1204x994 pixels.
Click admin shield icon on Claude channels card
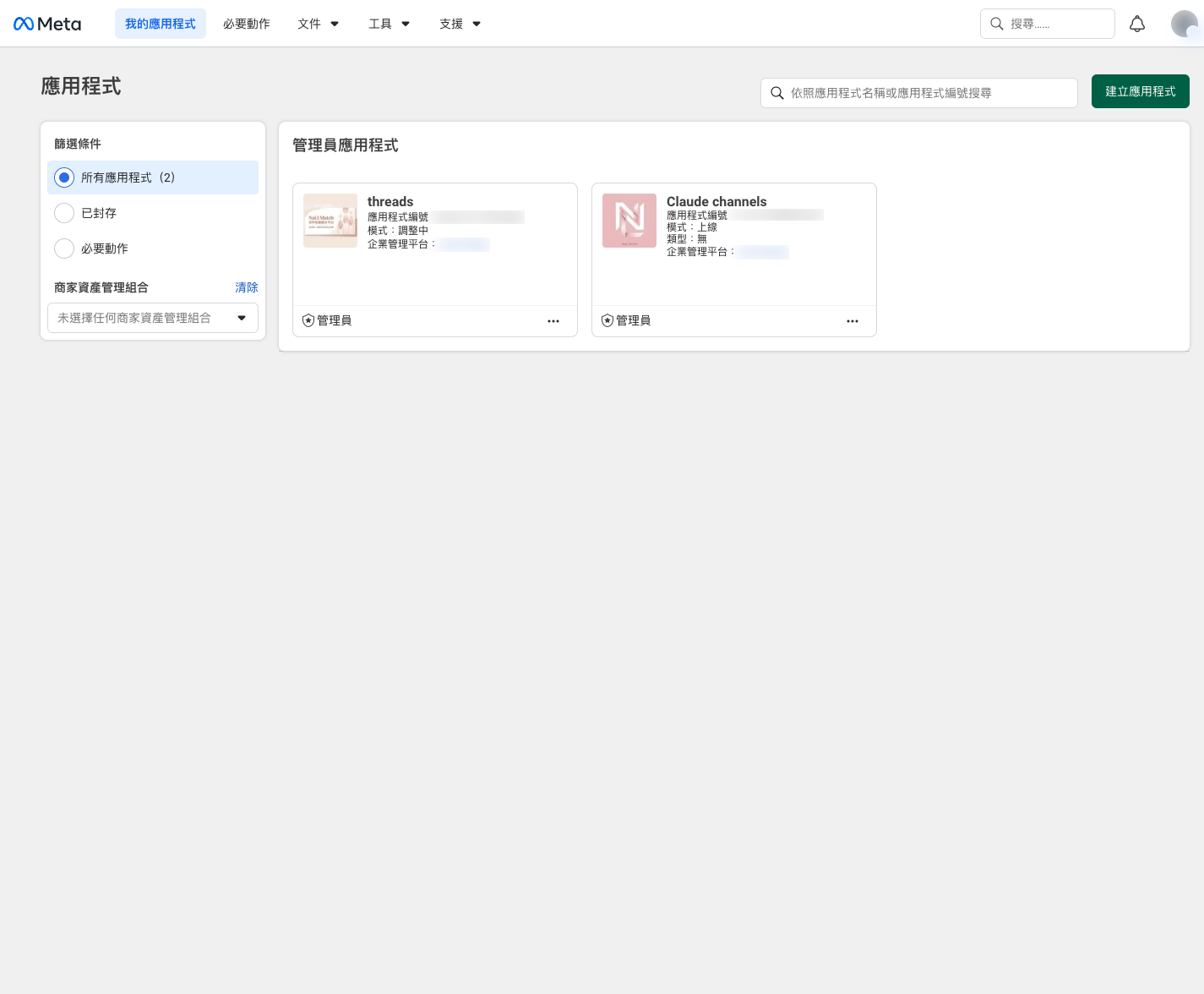607,320
